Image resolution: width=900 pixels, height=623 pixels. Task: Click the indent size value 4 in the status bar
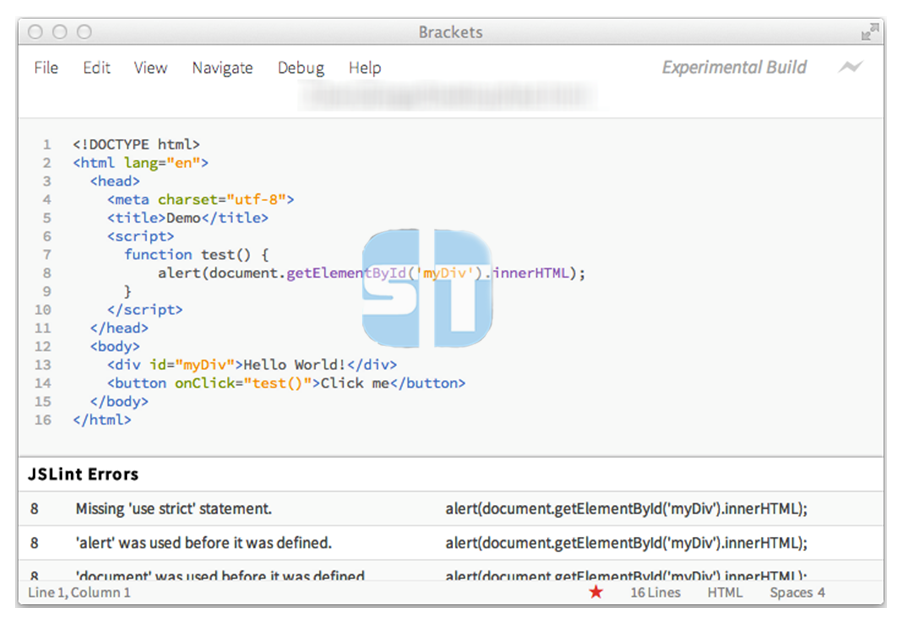click(x=821, y=593)
